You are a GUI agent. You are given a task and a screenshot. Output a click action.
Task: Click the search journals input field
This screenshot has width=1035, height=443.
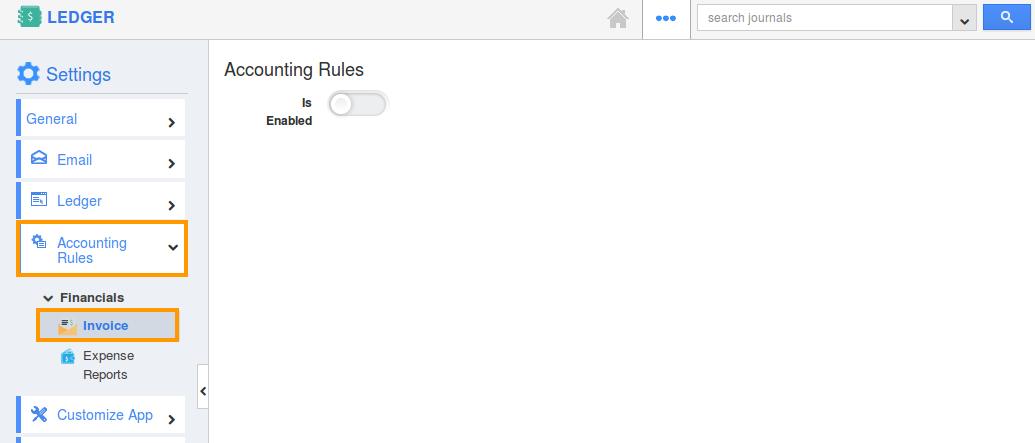click(x=824, y=18)
